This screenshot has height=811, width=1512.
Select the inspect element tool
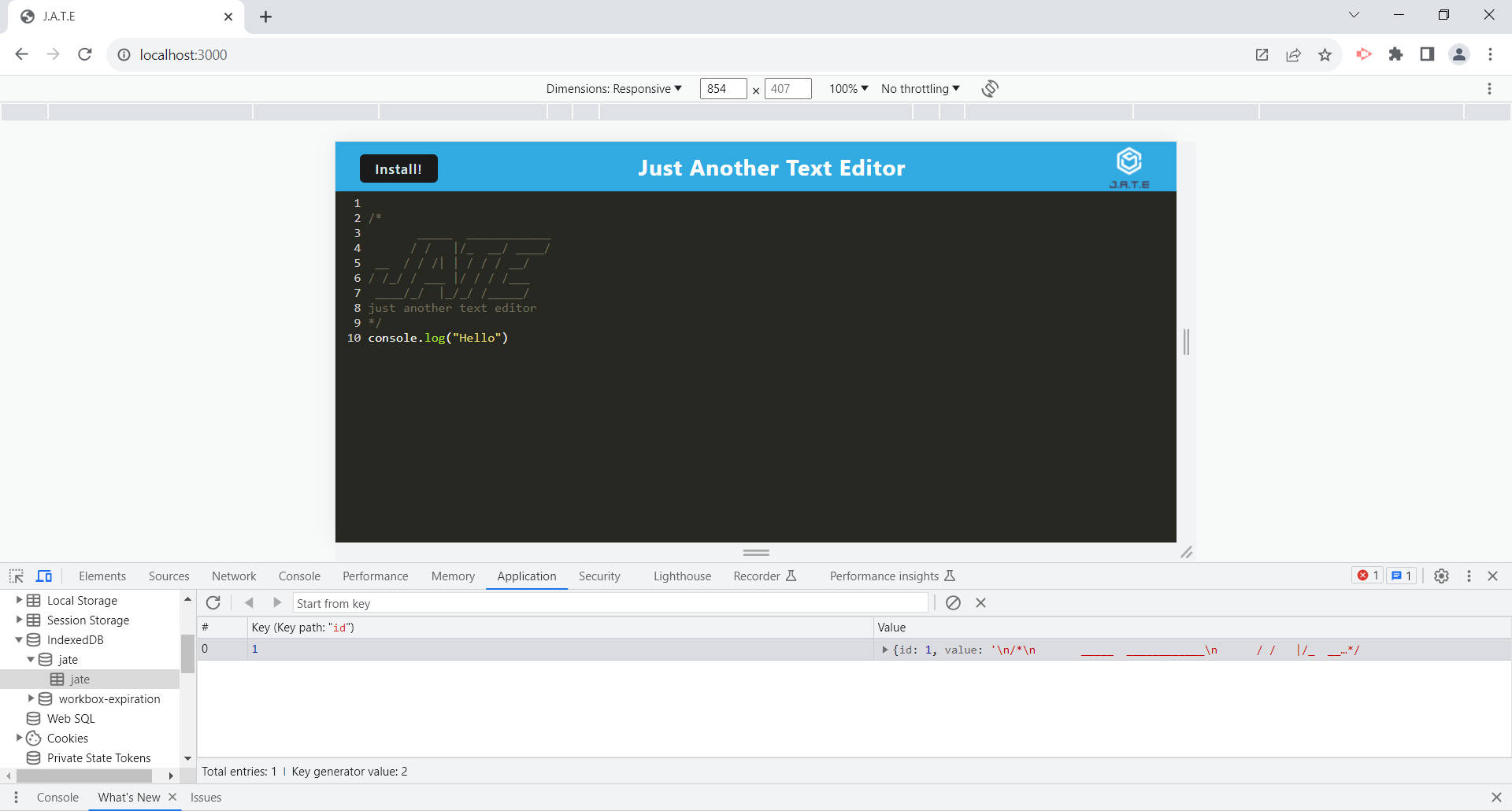[x=16, y=576]
